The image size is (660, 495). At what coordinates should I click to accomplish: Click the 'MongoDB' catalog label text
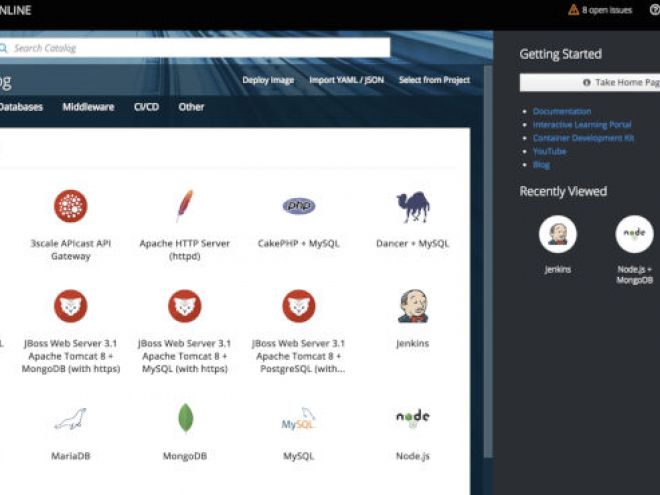click(x=185, y=456)
